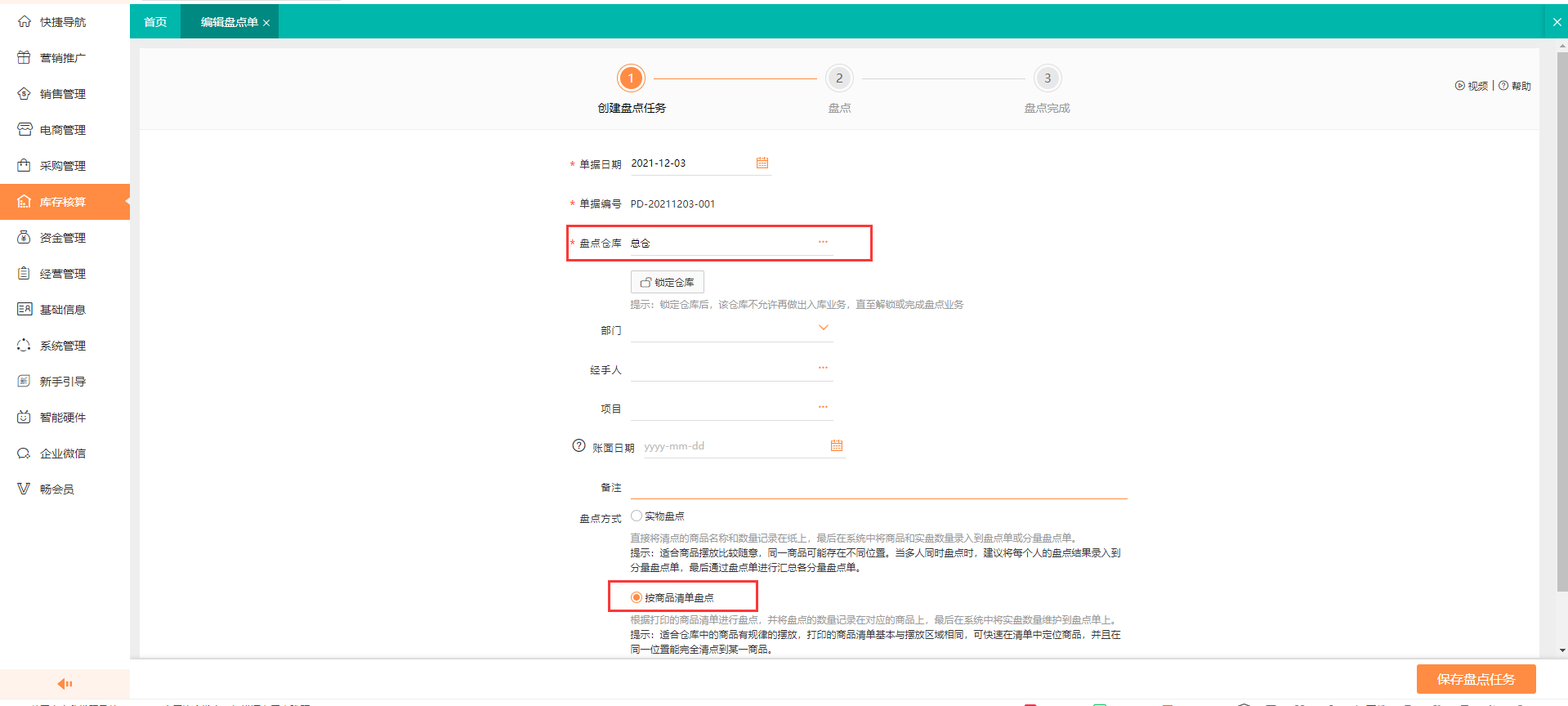This screenshot has width=1568, height=706.
Task: Click into the 备注 input field
Action: (878, 487)
